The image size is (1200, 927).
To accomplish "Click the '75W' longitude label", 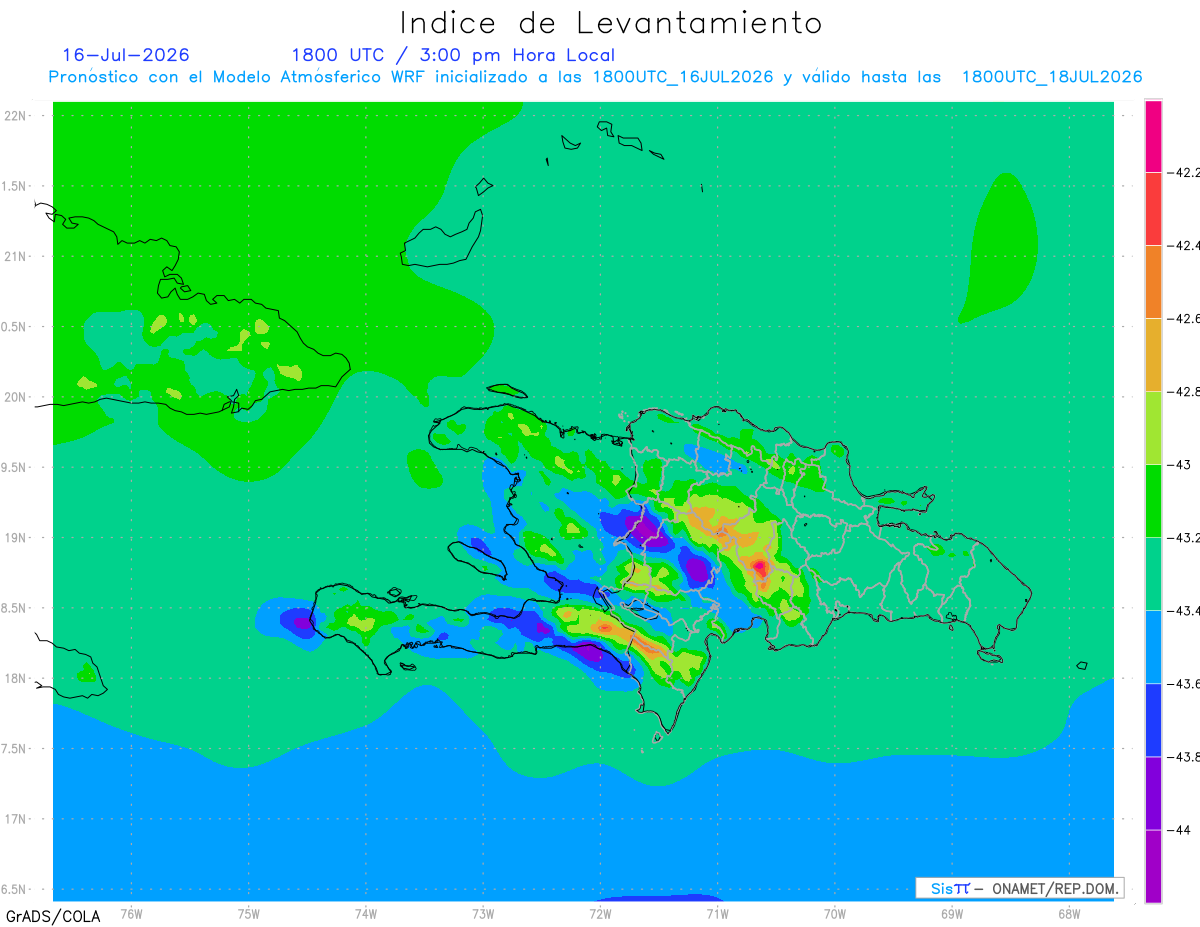I will click(x=249, y=913).
